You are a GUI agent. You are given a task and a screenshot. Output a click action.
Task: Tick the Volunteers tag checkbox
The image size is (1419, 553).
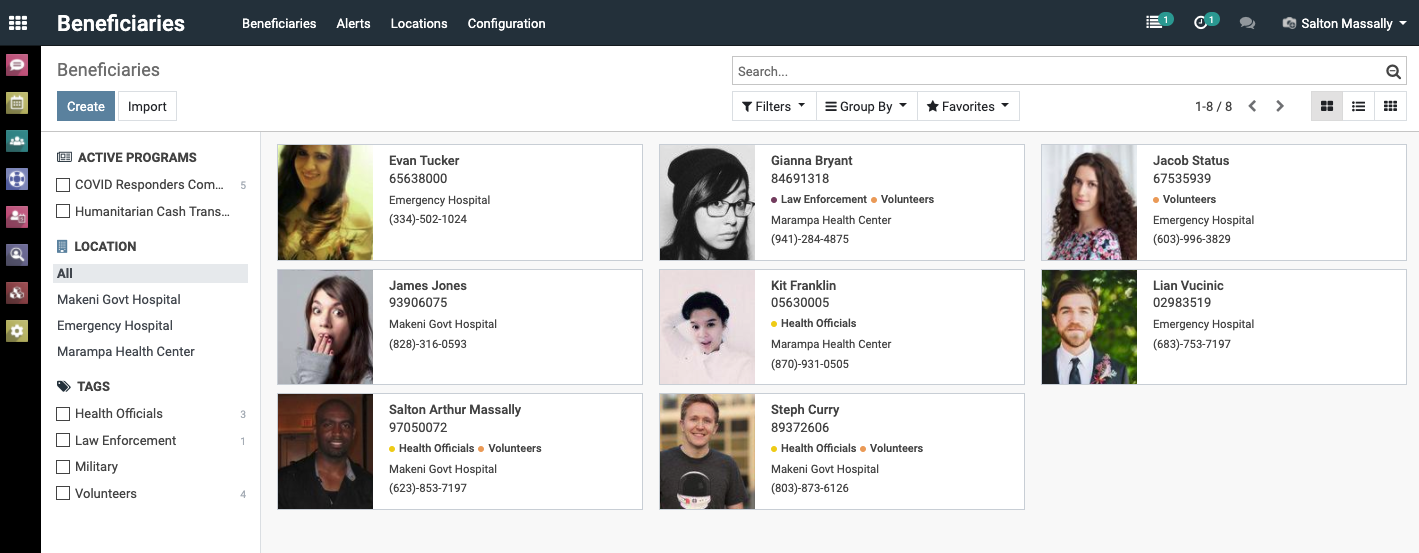click(64, 494)
